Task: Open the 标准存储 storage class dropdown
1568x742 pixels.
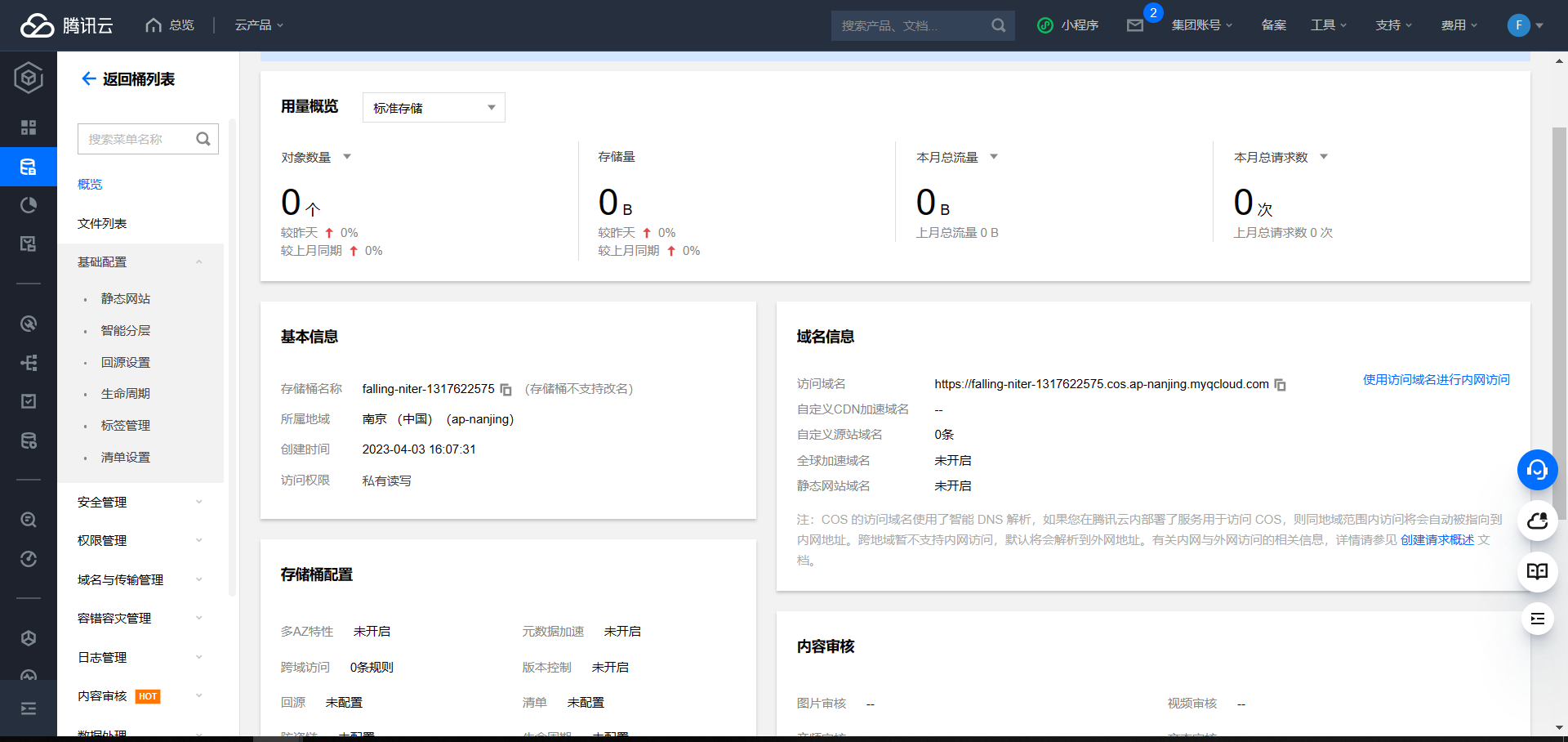Action: coord(434,108)
